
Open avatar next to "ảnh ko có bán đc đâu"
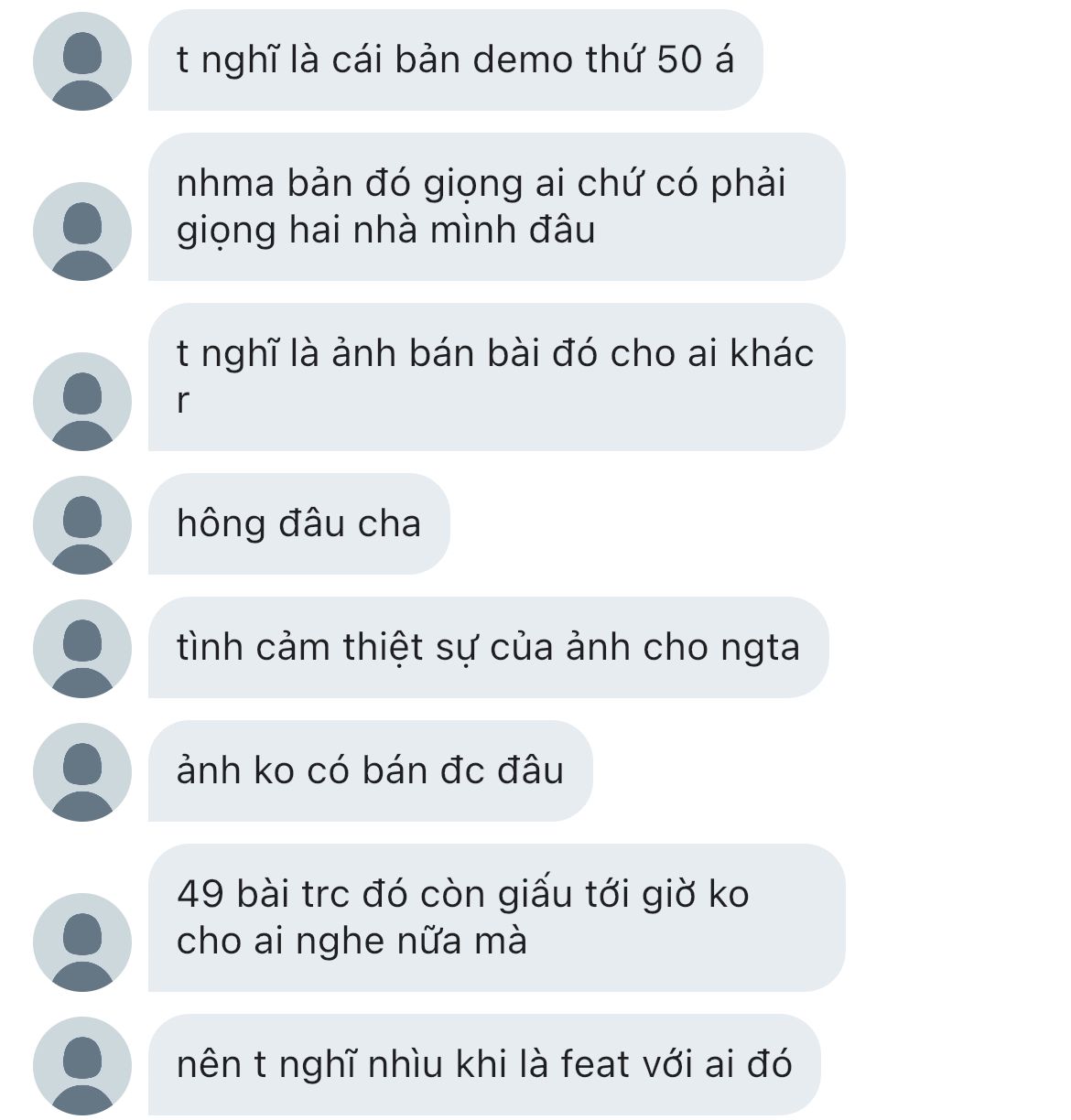(82, 772)
